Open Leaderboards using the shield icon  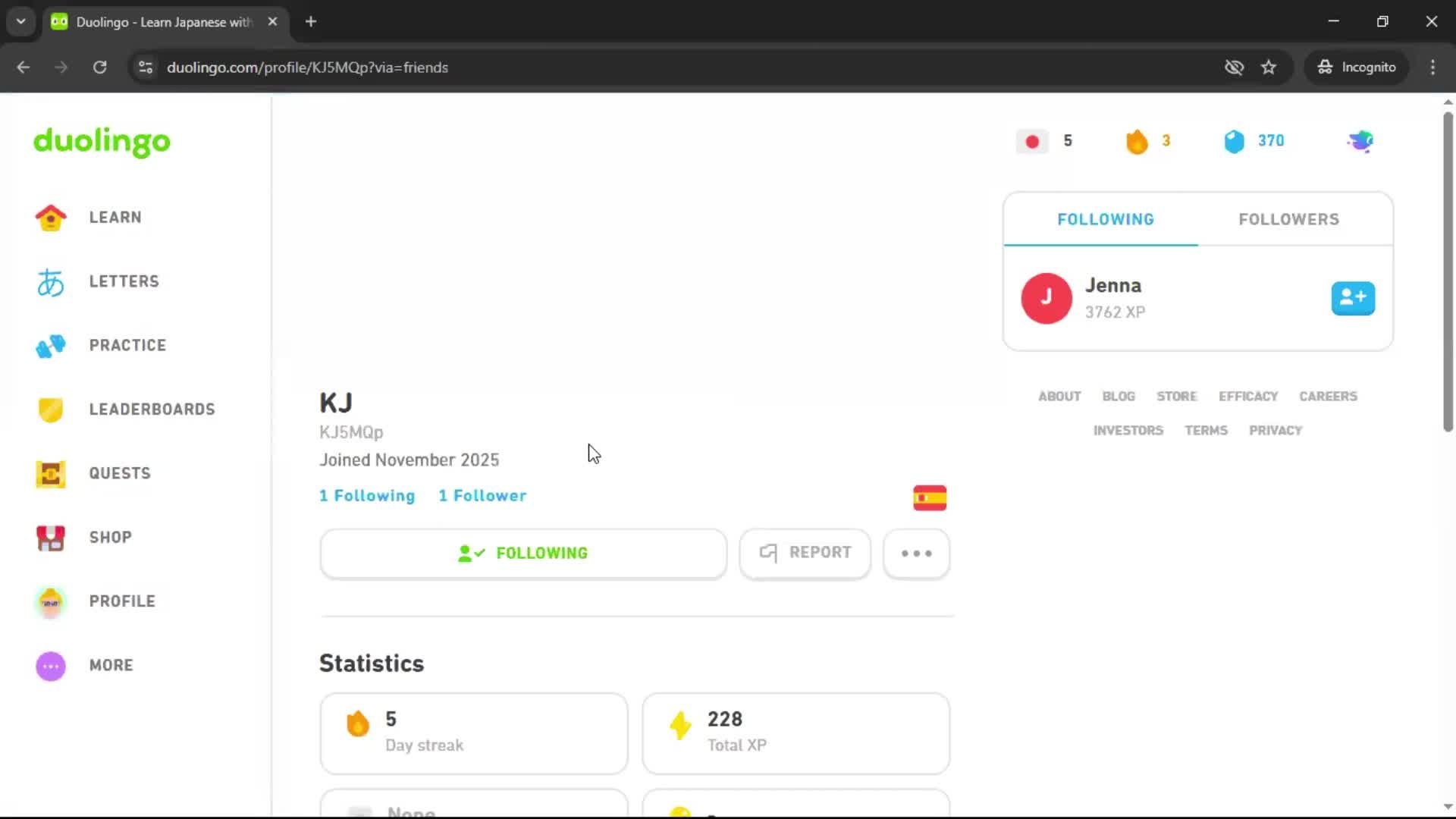[50, 410]
